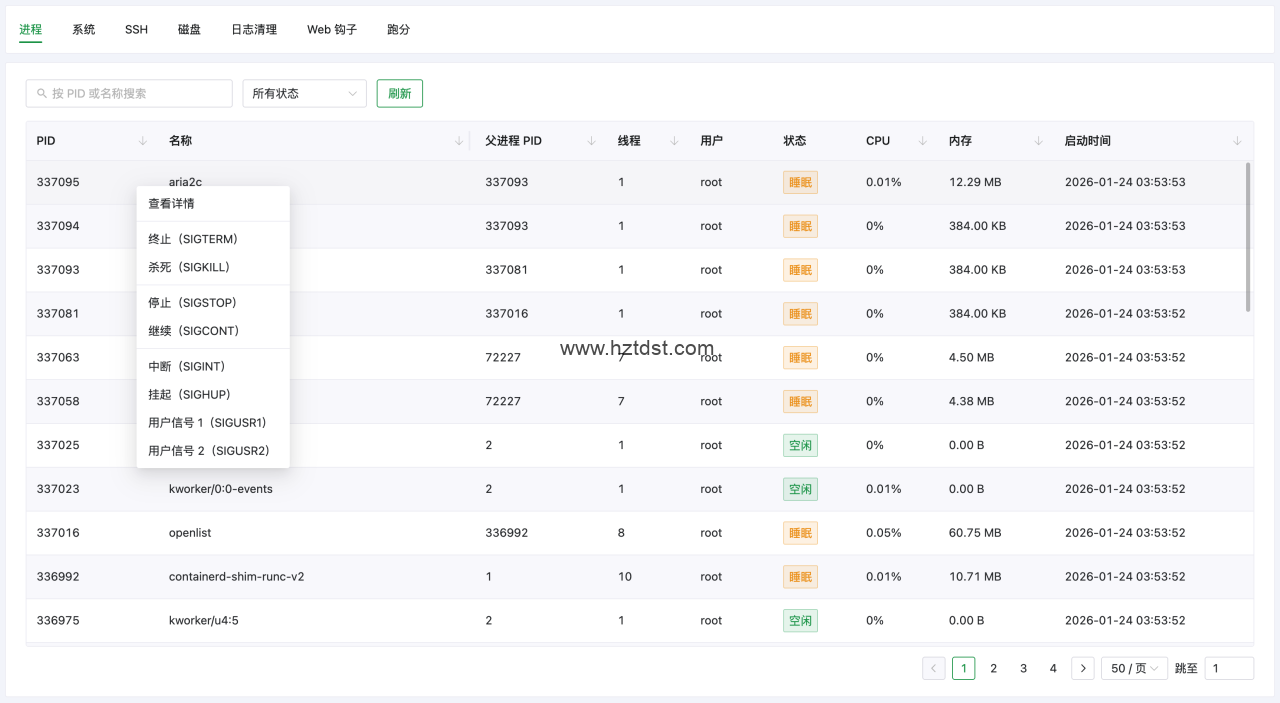Click the 刷新 refresh button
The height and width of the screenshot is (703, 1280).
click(x=399, y=92)
